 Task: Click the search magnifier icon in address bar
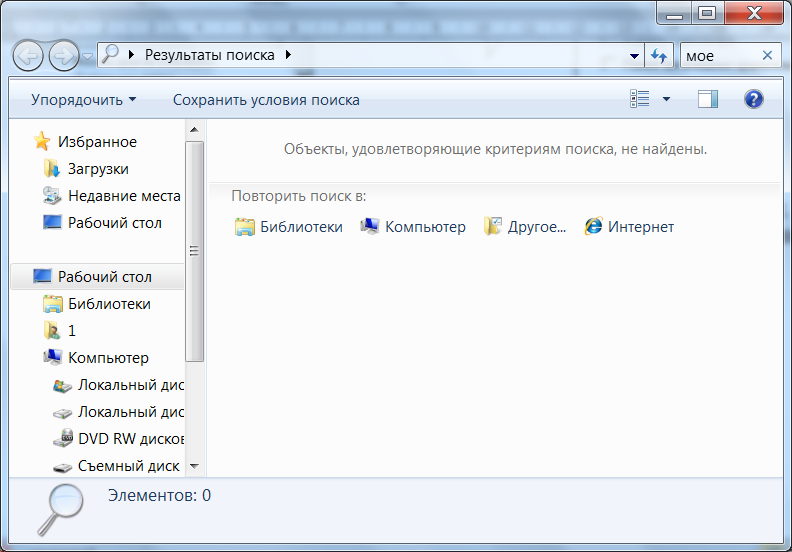[x=110, y=54]
